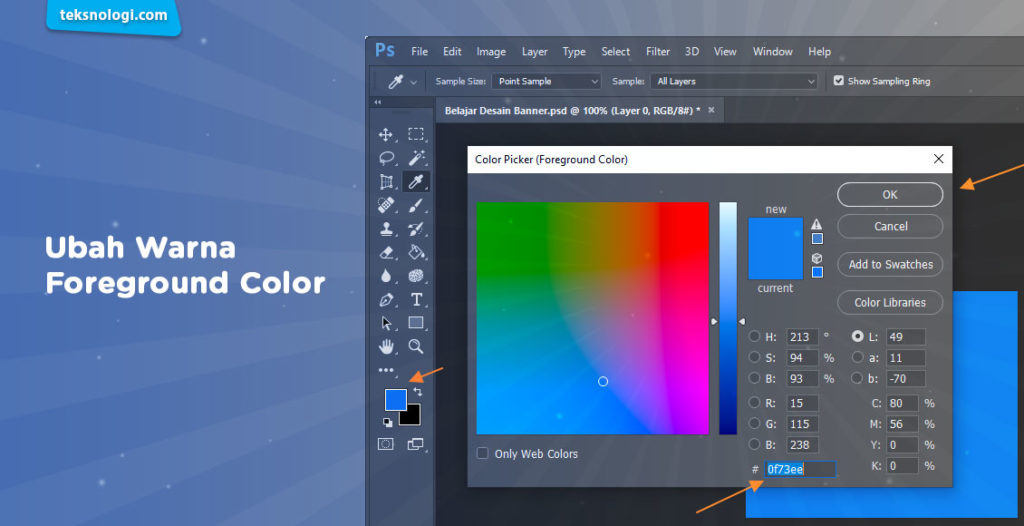
Task: Select the Pen tool
Action: (386, 300)
